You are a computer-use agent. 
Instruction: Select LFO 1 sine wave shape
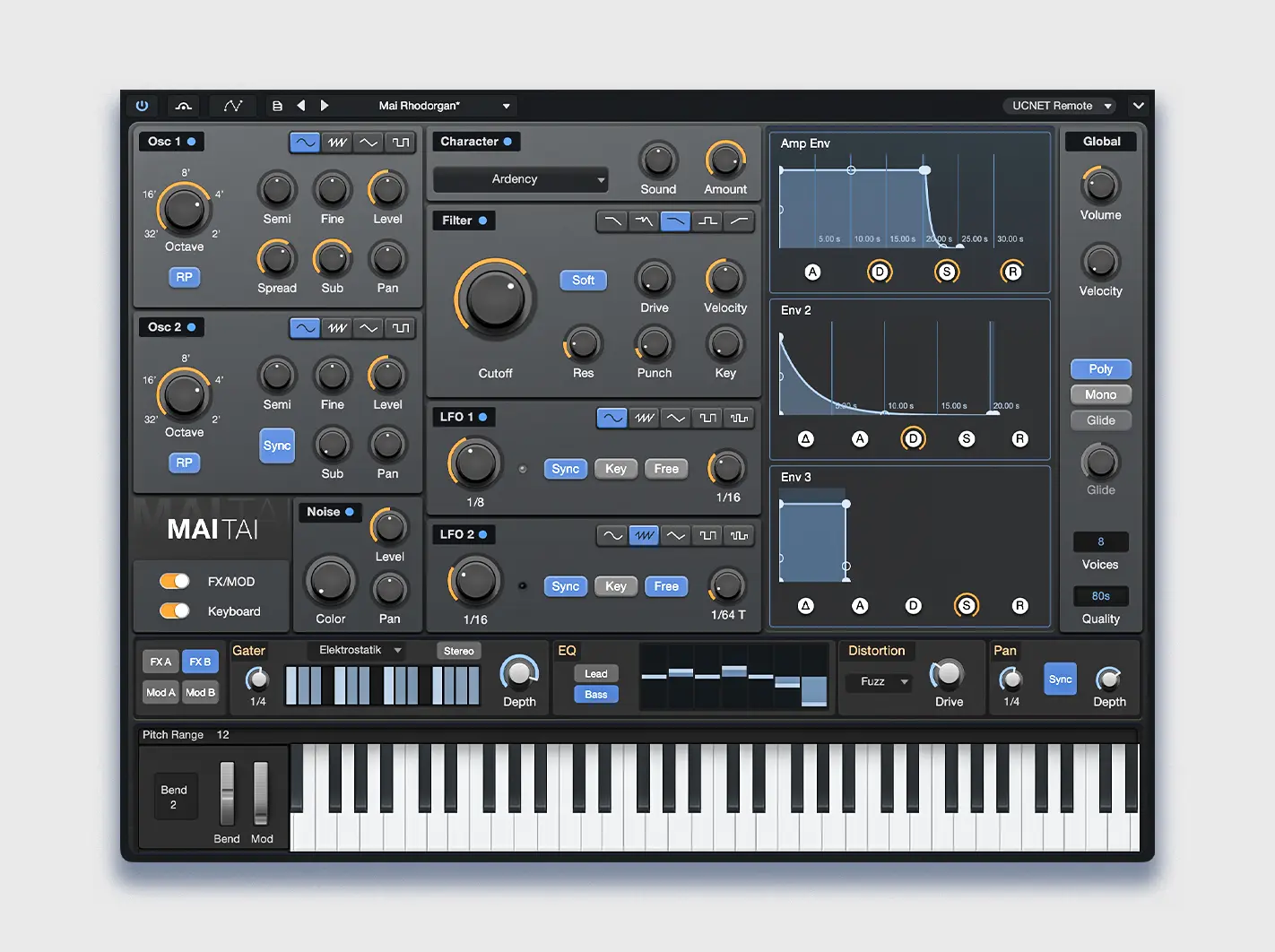(611, 418)
